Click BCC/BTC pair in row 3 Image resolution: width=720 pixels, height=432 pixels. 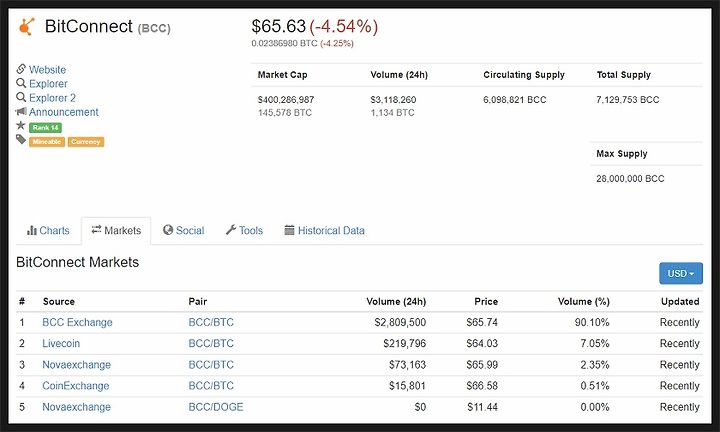pyautogui.click(x=211, y=365)
